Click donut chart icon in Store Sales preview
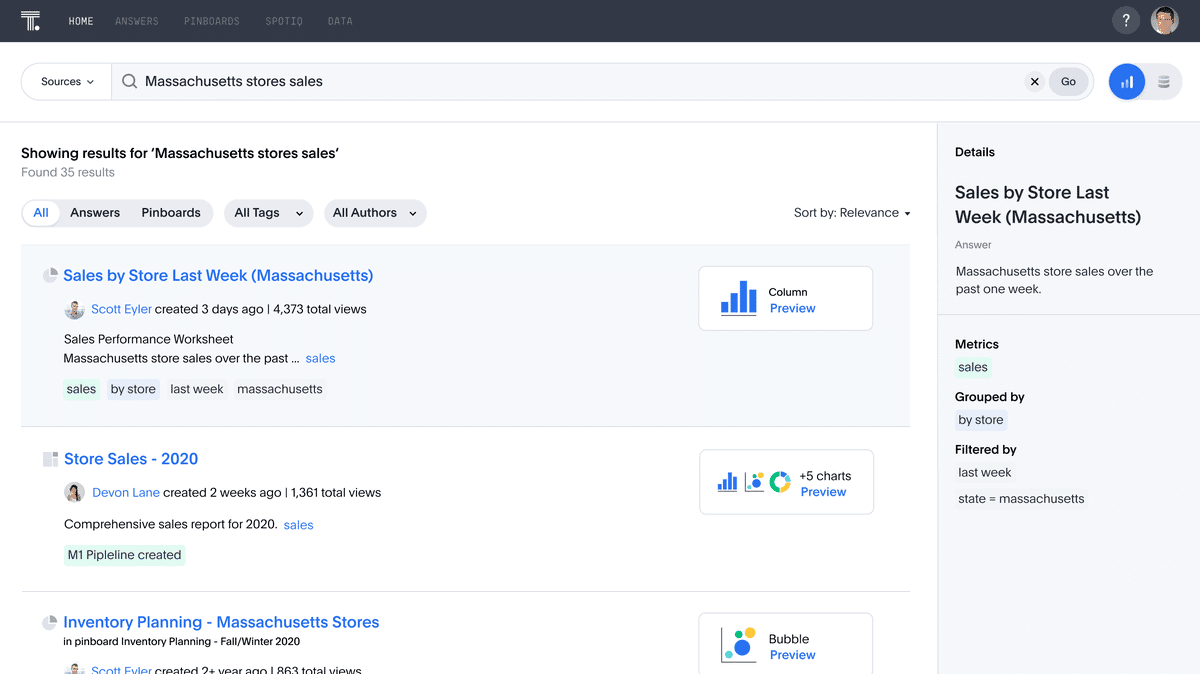The image size is (1200, 674). point(780,482)
